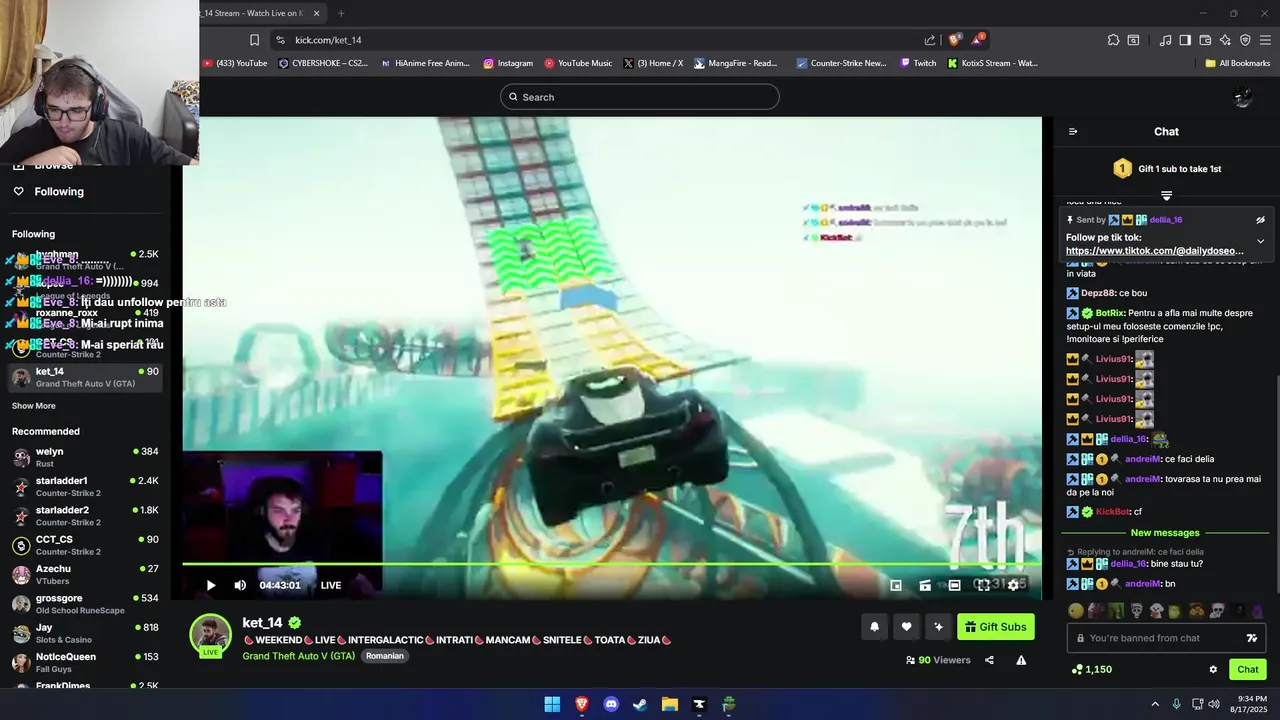The width and height of the screenshot is (1280, 720).
Task: Open Brave Shields lion icon
Action: pyautogui.click(x=954, y=40)
